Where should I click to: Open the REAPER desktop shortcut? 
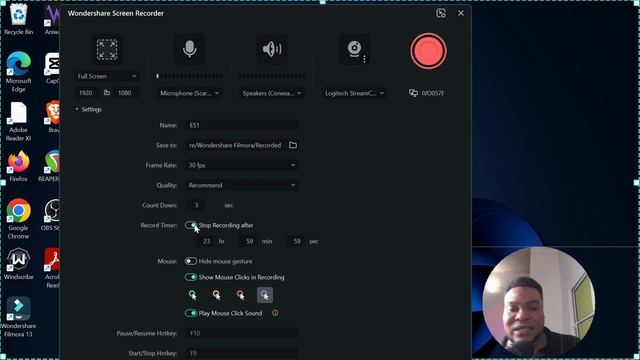pos(49,166)
